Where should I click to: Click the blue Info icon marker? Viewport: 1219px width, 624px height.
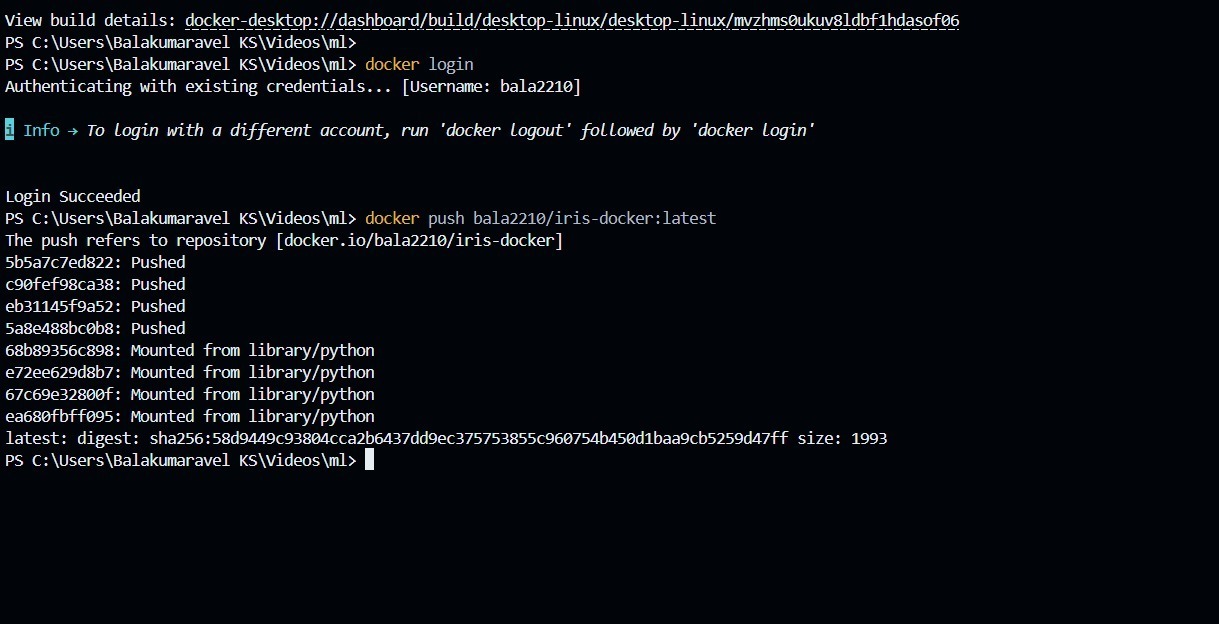[x=9, y=130]
